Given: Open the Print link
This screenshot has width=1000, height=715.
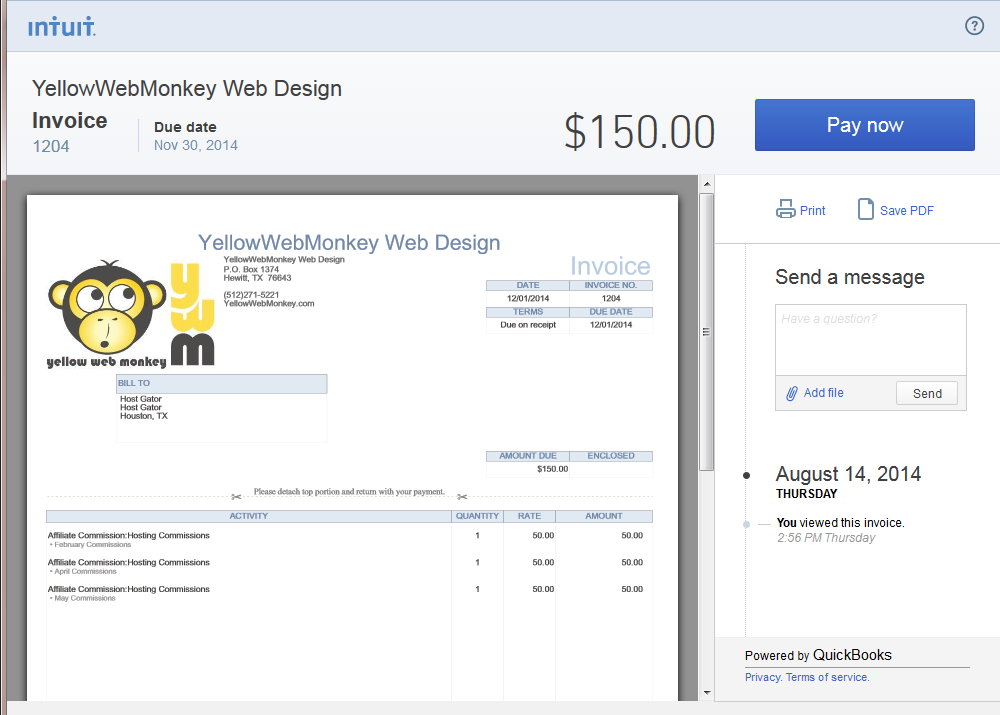Looking at the screenshot, I should 812,210.
